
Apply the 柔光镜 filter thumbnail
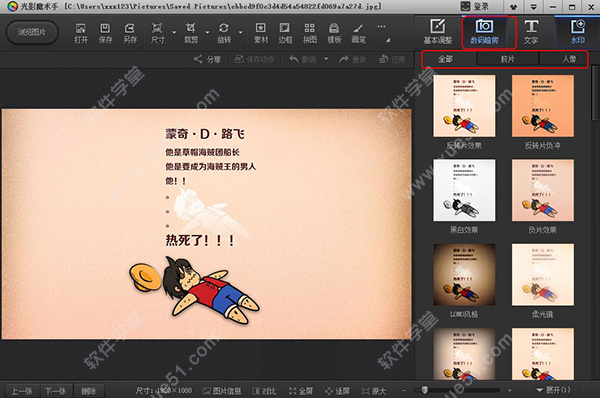click(543, 274)
